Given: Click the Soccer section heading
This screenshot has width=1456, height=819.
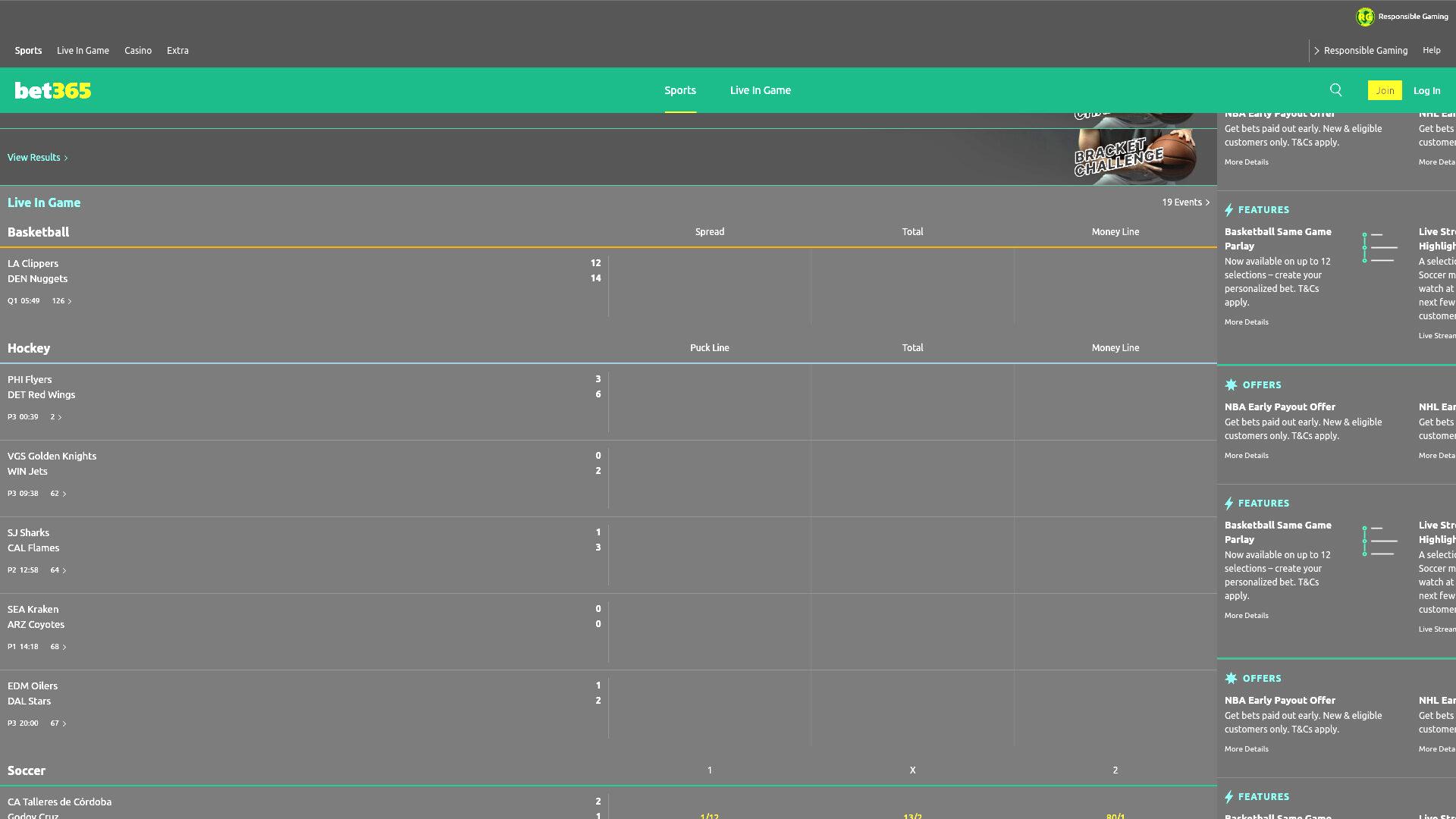Looking at the screenshot, I should pos(27,770).
